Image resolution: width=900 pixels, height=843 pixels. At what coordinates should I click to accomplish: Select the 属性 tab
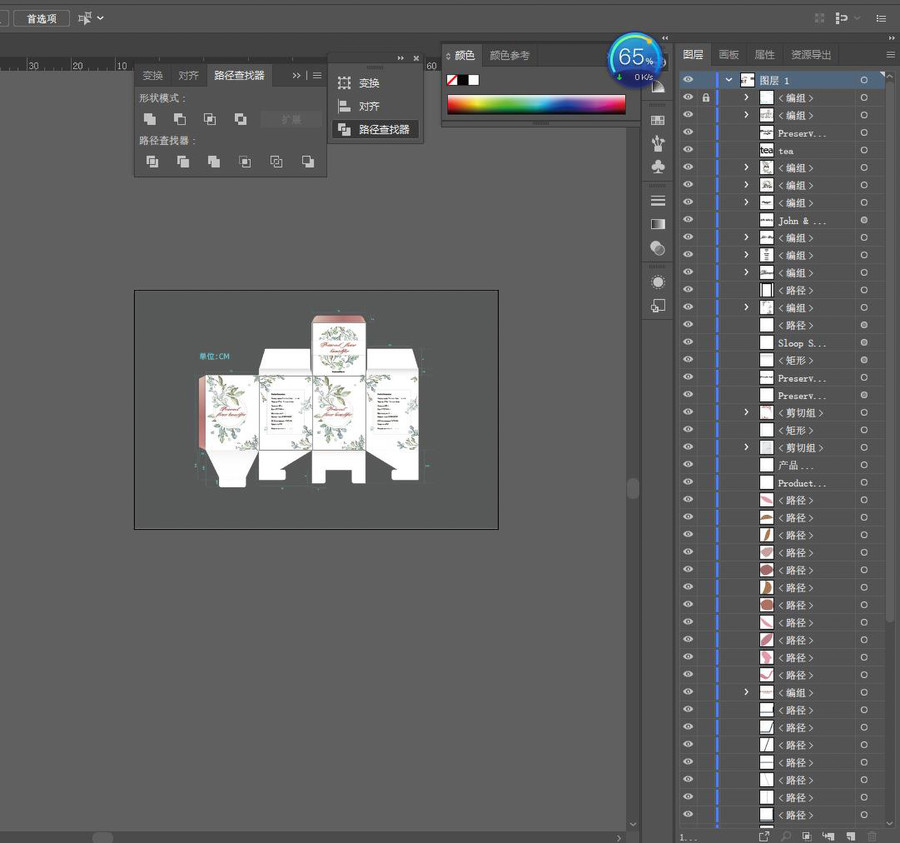click(765, 55)
